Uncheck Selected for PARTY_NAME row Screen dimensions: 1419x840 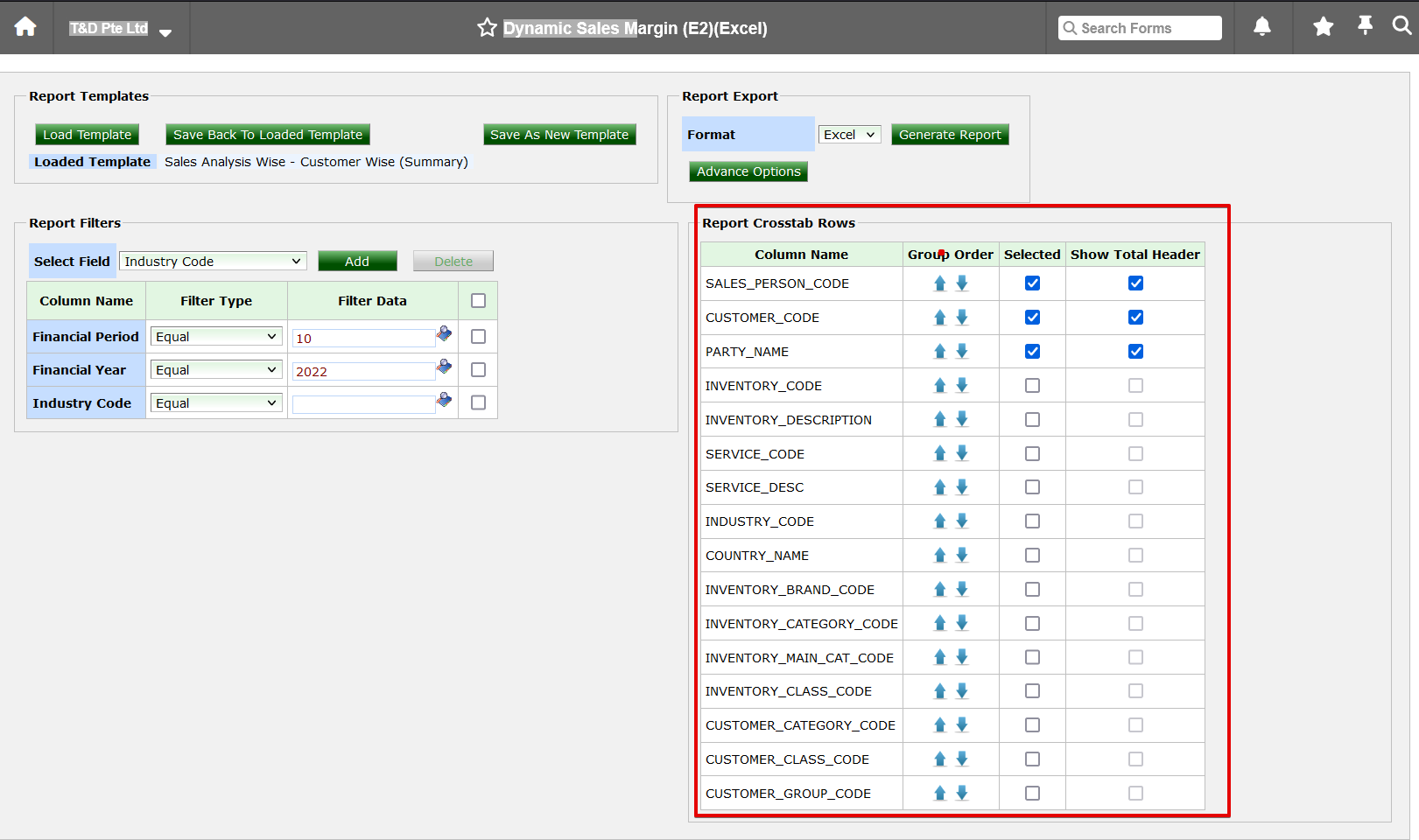pyautogui.click(x=1032, y=351)
